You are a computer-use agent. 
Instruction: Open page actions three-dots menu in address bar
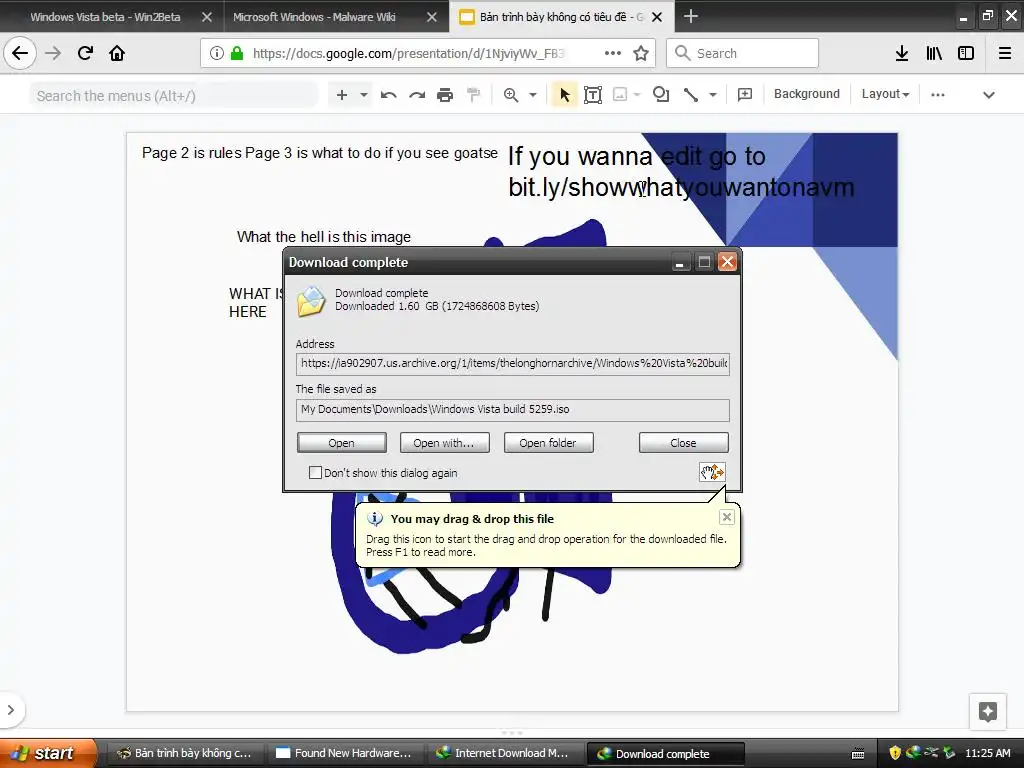(x=613, y=53)
